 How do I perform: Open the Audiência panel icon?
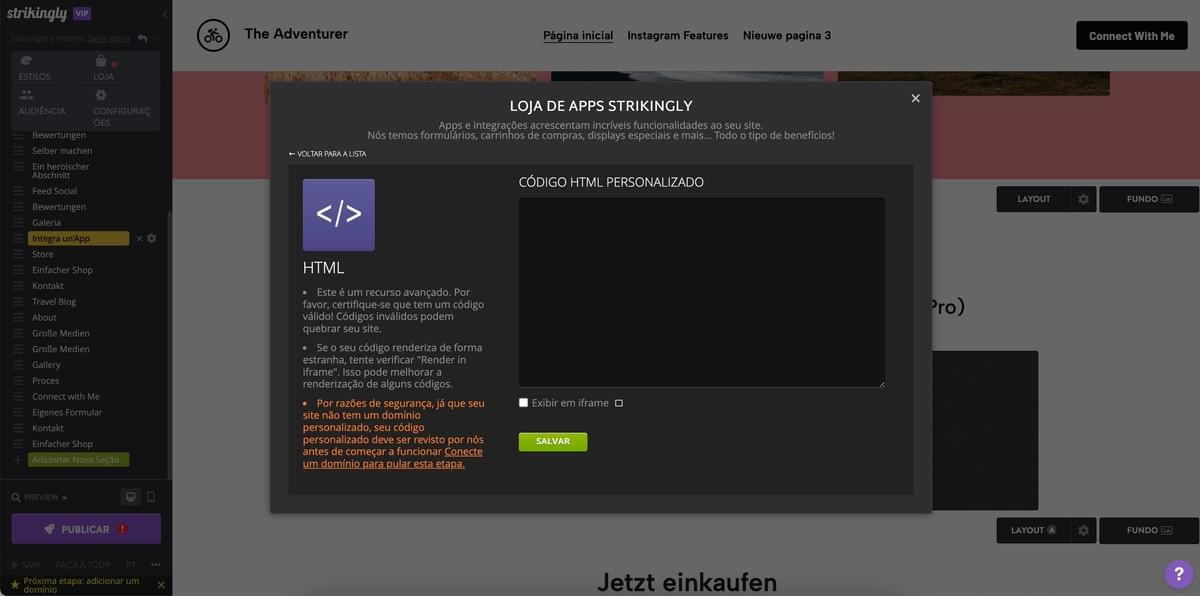coord(25,95)
